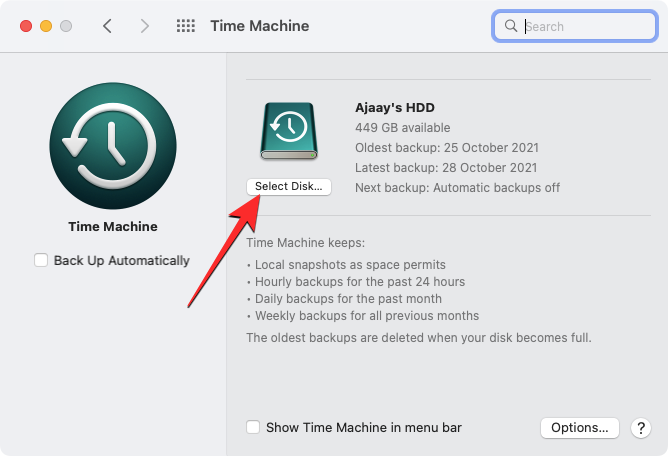Enable Back Up Automatically checkbox
This screenshot has width=668, height=456.
[41, 260]
